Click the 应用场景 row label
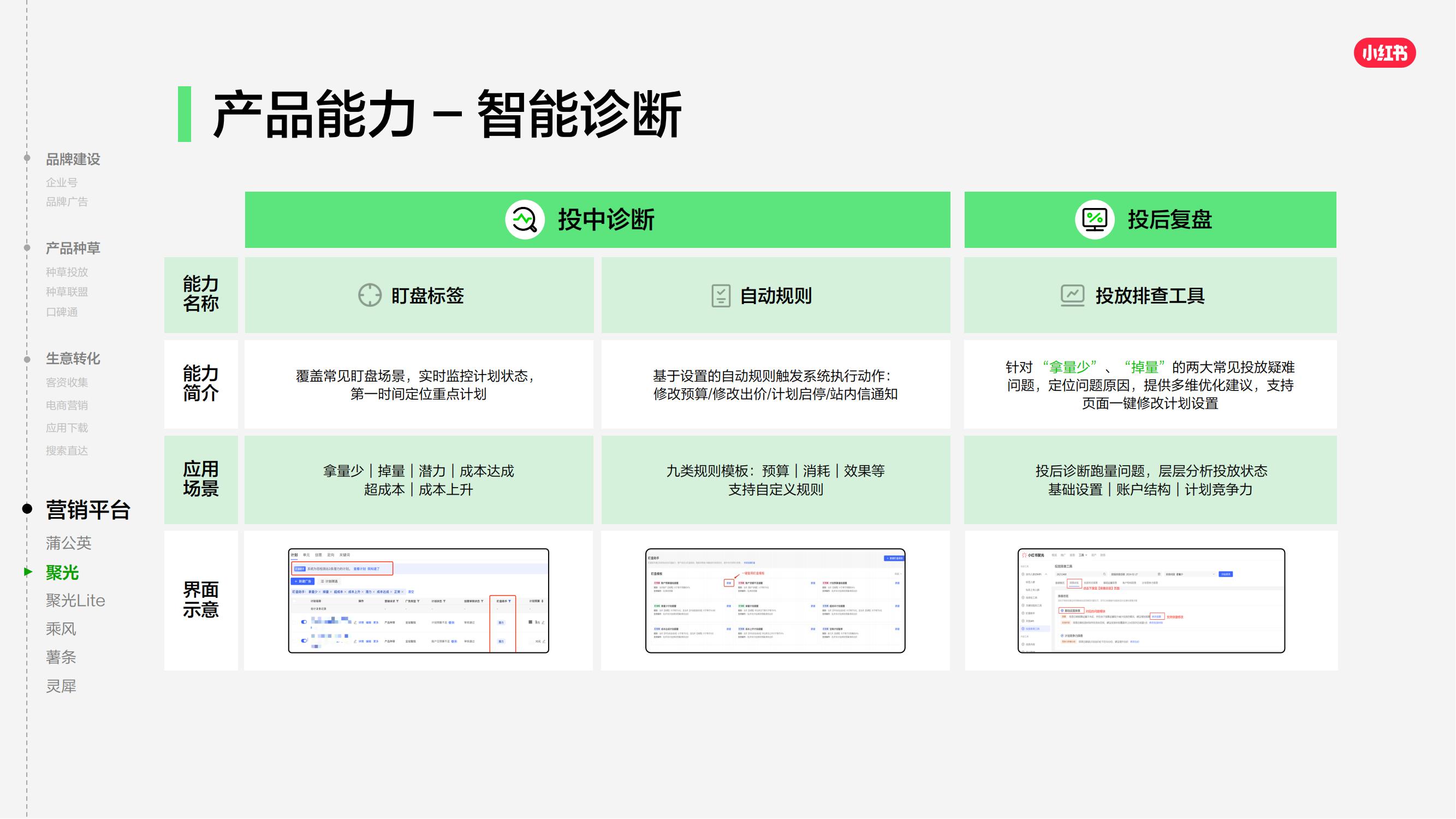1456x819 pixels. (201, 479)
